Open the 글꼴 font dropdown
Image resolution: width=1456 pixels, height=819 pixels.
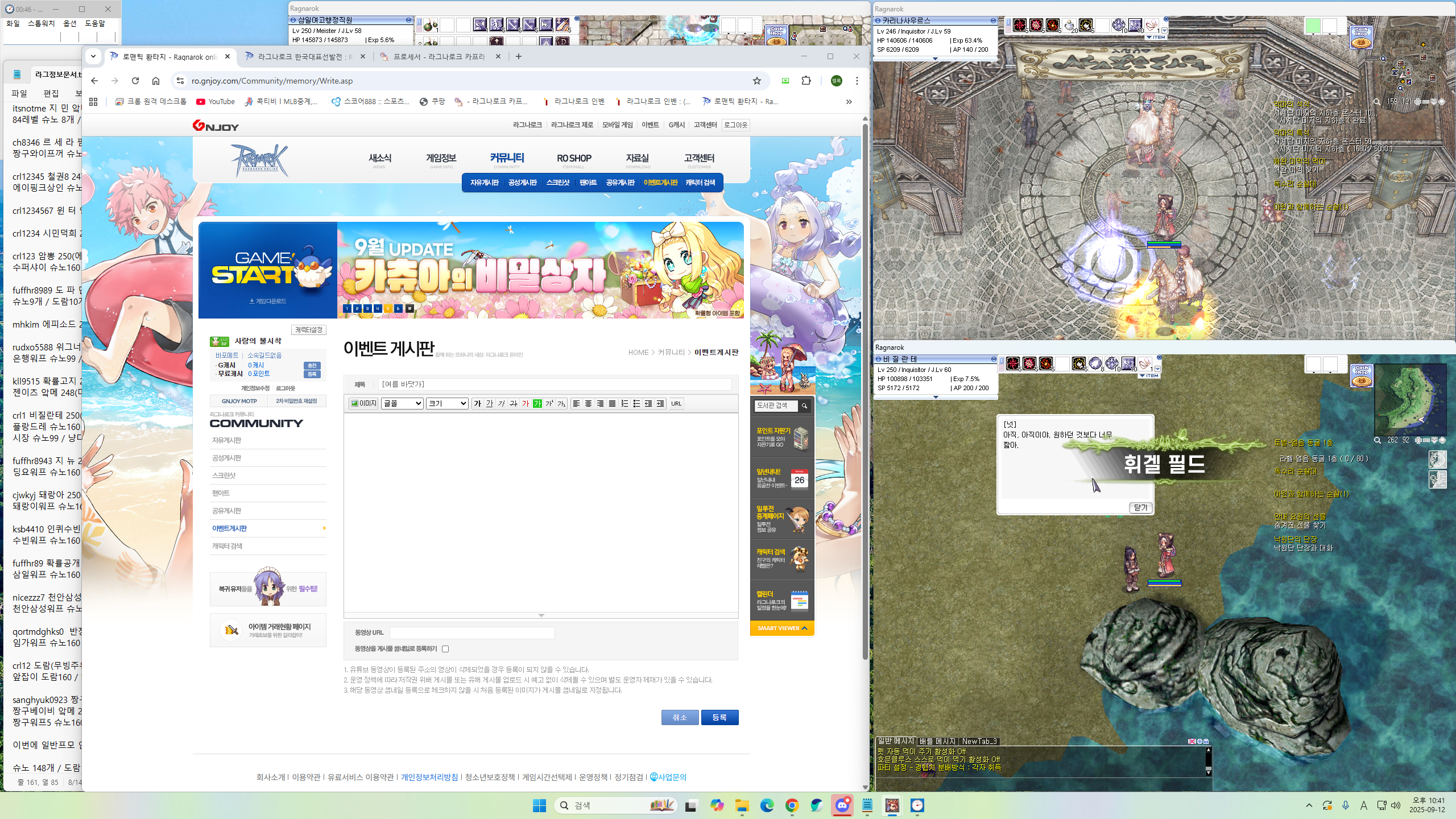[x=402, y=403]
